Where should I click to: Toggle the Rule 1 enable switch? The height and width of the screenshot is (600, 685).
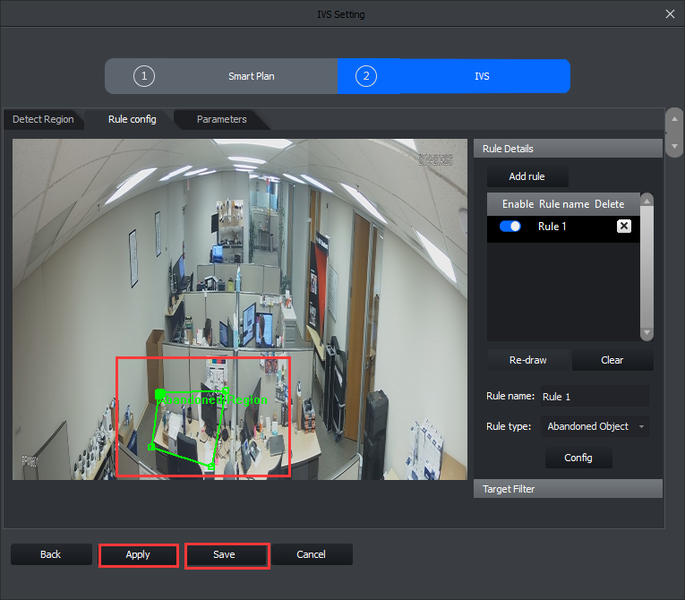tap(510, 227)
